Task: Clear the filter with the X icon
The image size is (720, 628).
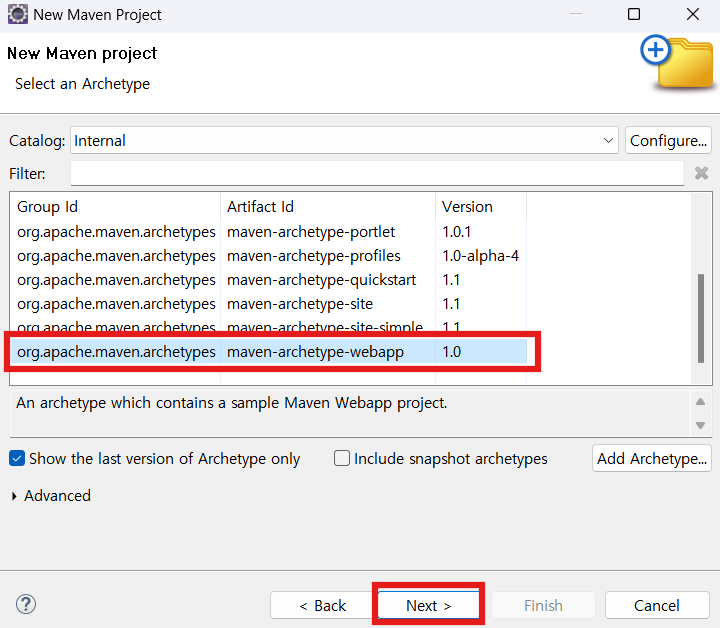Action: click(701, 173)
